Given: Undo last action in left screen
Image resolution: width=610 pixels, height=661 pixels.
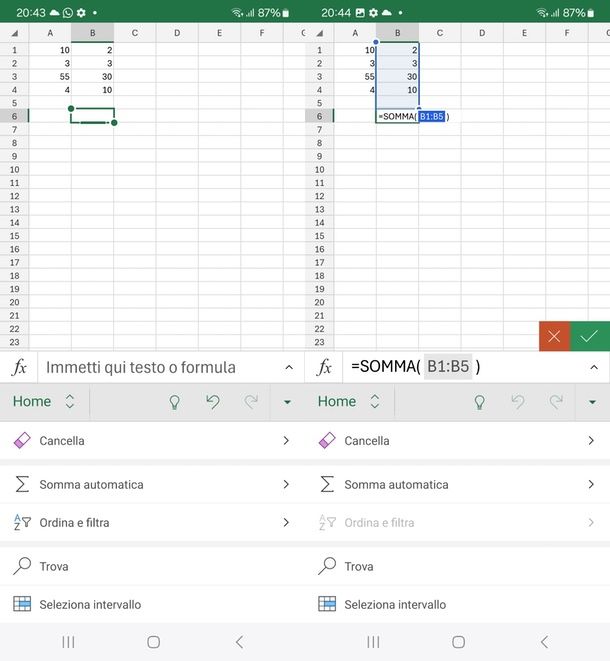Looking at the screenshot, I should [x=213, y=402].
